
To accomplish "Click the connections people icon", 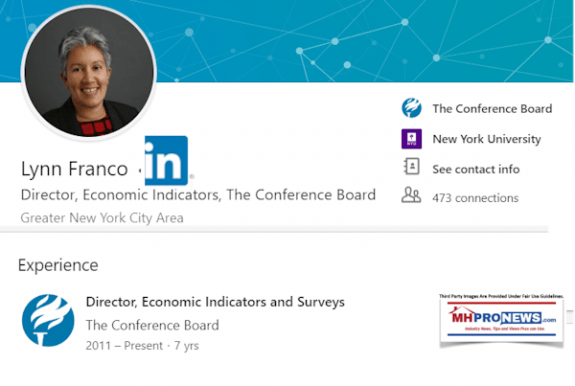I will tap(411, 195).
